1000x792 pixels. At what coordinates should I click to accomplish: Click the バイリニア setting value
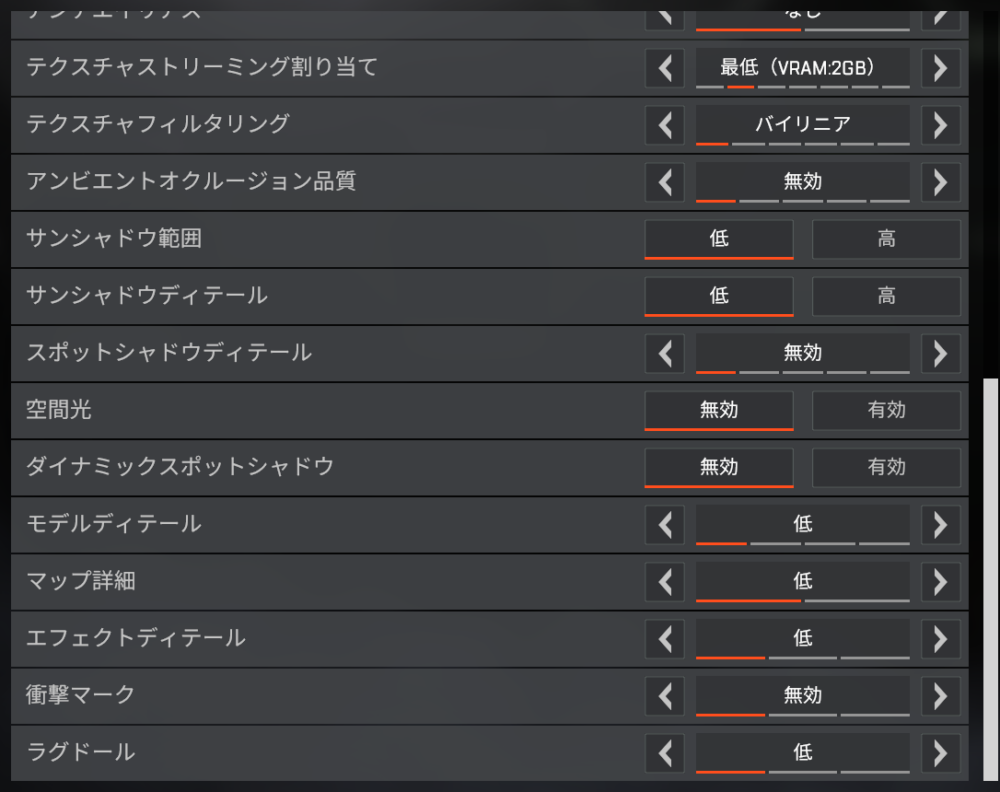[802, 125]
